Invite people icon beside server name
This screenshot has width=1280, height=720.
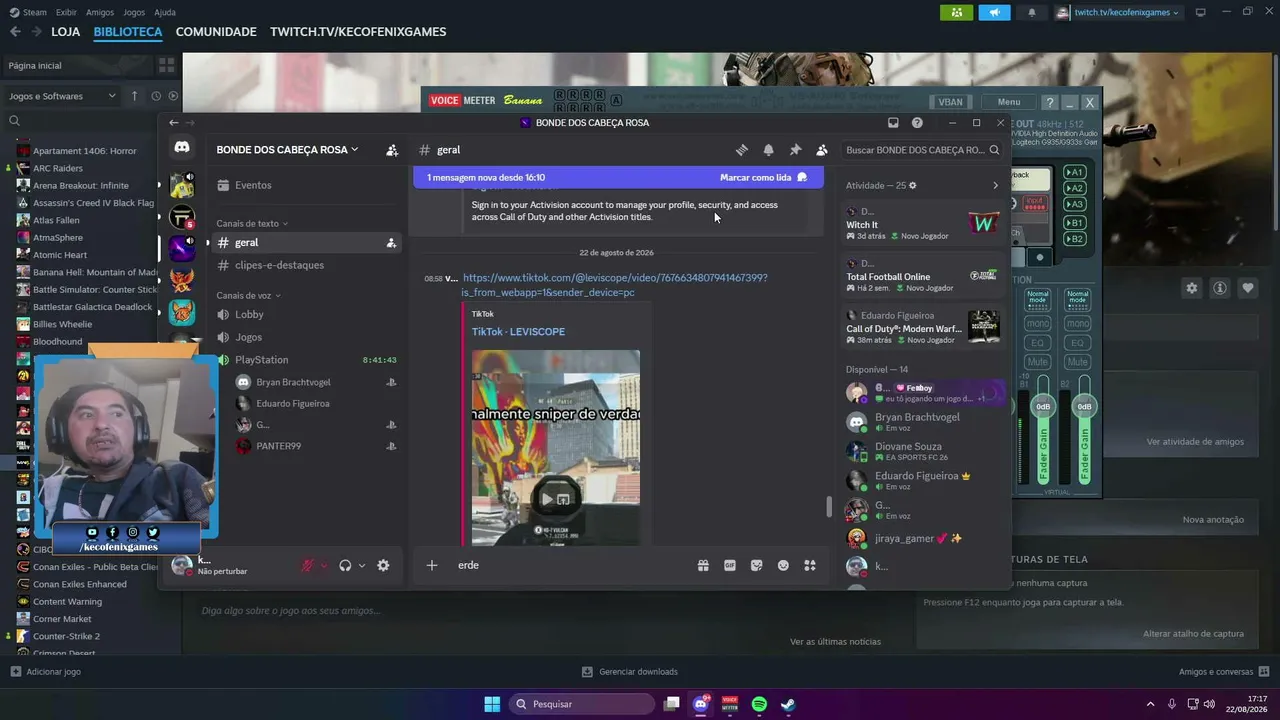click(392, 150)
